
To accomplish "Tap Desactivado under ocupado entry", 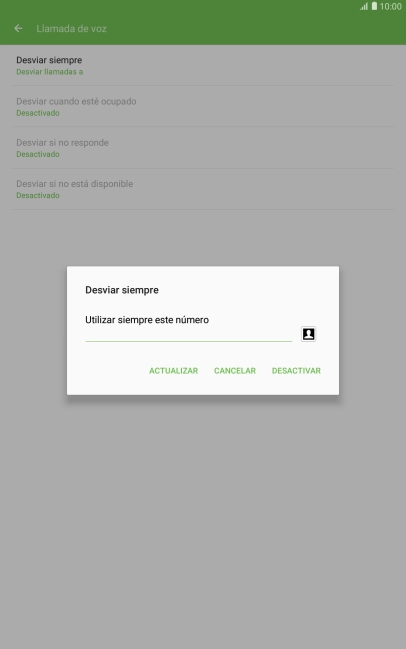I will tap(38, 113).
